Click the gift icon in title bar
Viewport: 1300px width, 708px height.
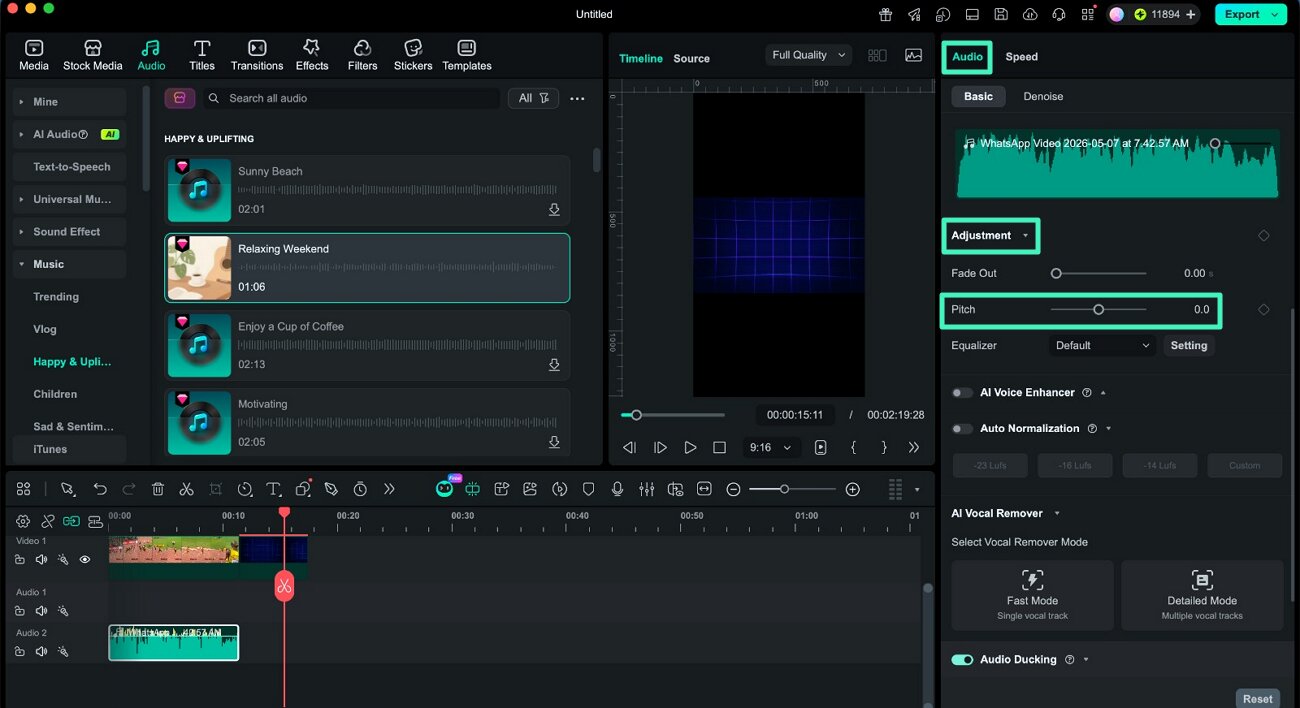point(885,14)
